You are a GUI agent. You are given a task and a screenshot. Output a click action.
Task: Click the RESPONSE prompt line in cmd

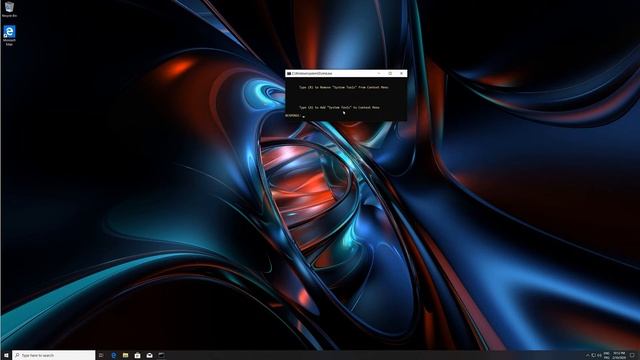295,116
